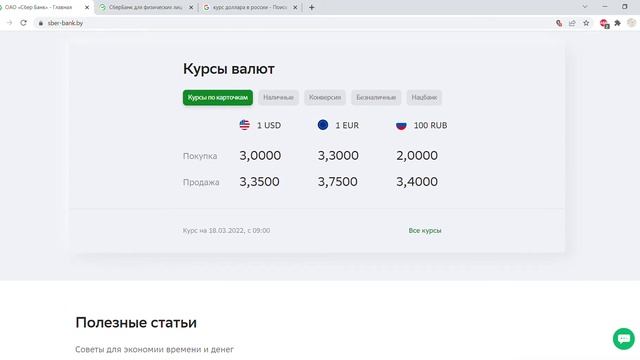Image resolution: width=640 pixels, height=360 pixels.
Task: Click the '1 EUR' column header
Action: [347, 125]
